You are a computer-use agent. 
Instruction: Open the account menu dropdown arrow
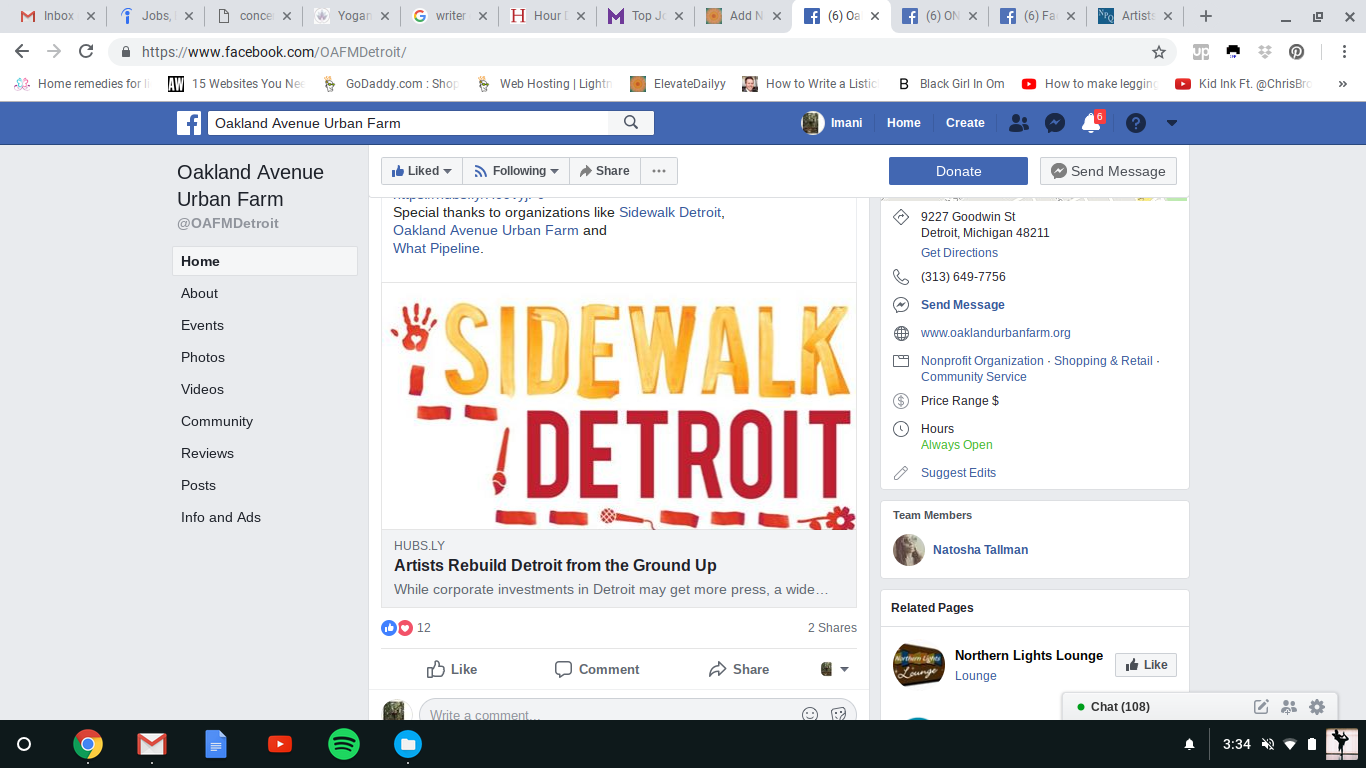tap(1172, 123)
